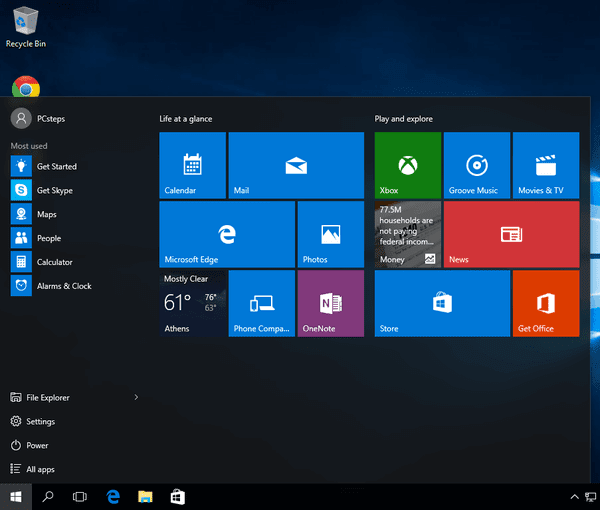Image resolution: width=600 pixels, height=510 pixels.
Task: Select the Recycle Bin desktop icon
Action: coord(26,27)
